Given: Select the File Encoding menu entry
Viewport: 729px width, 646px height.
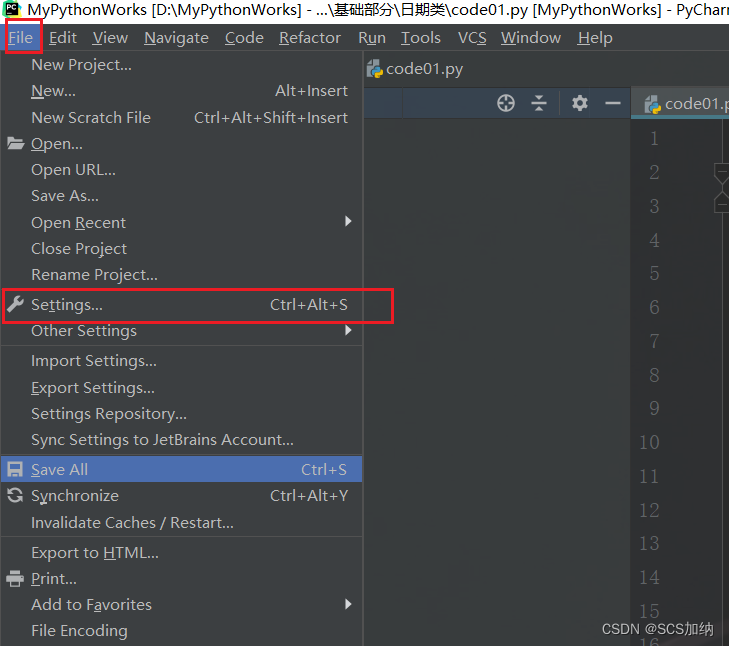Looking at the screenshot, I should (182, 631).
